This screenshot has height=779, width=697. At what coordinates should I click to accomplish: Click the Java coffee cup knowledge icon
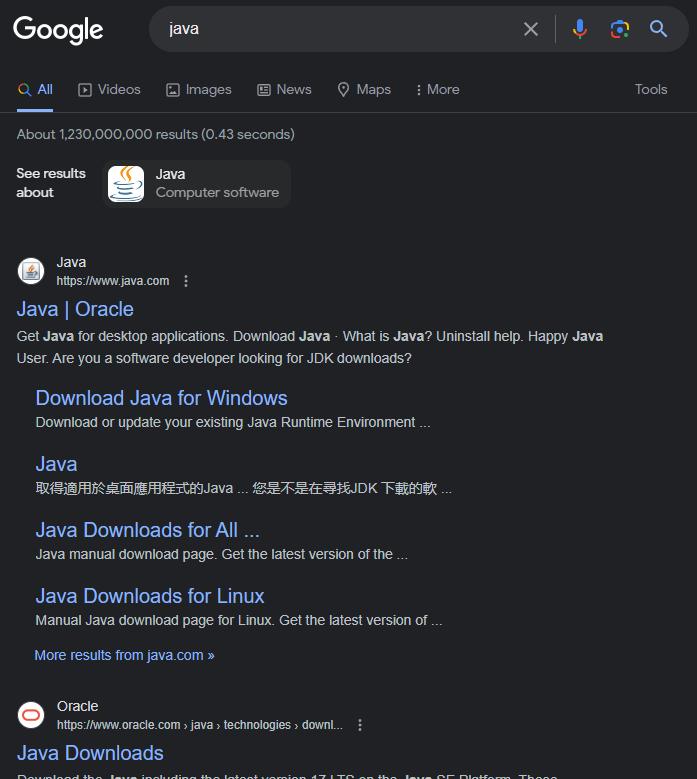126,184
